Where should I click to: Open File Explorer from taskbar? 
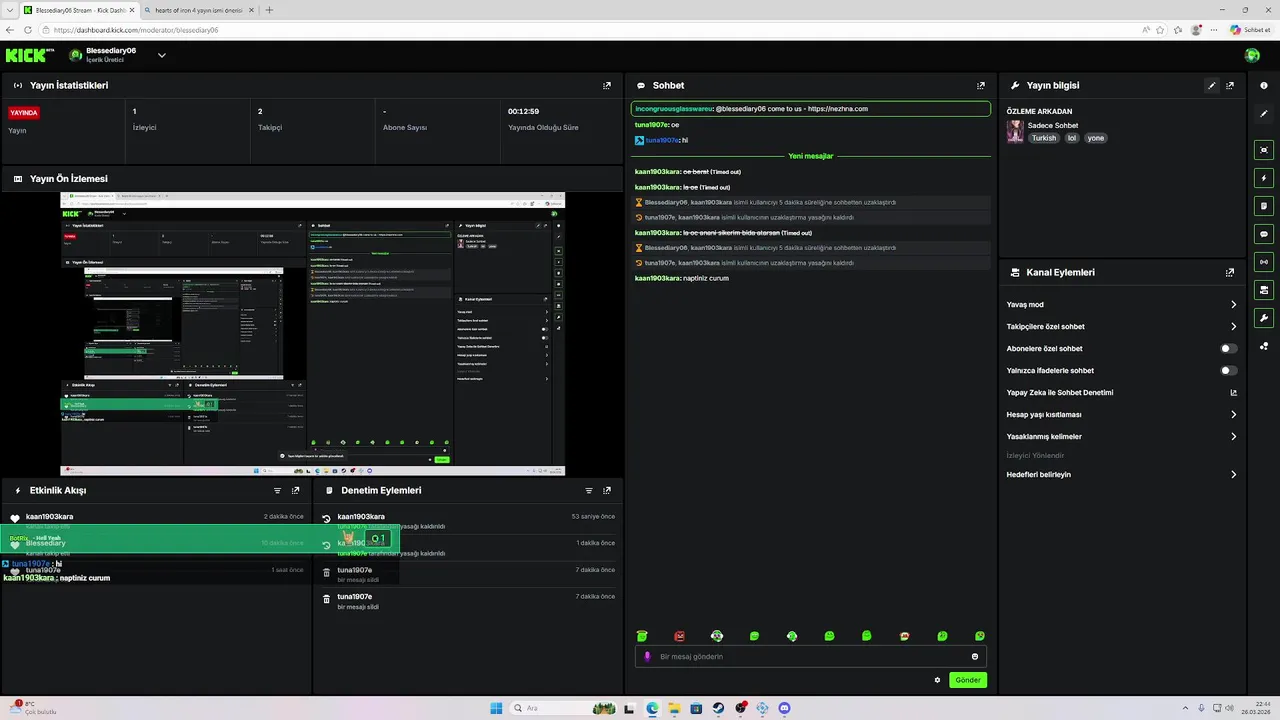(x=674, y=708)
